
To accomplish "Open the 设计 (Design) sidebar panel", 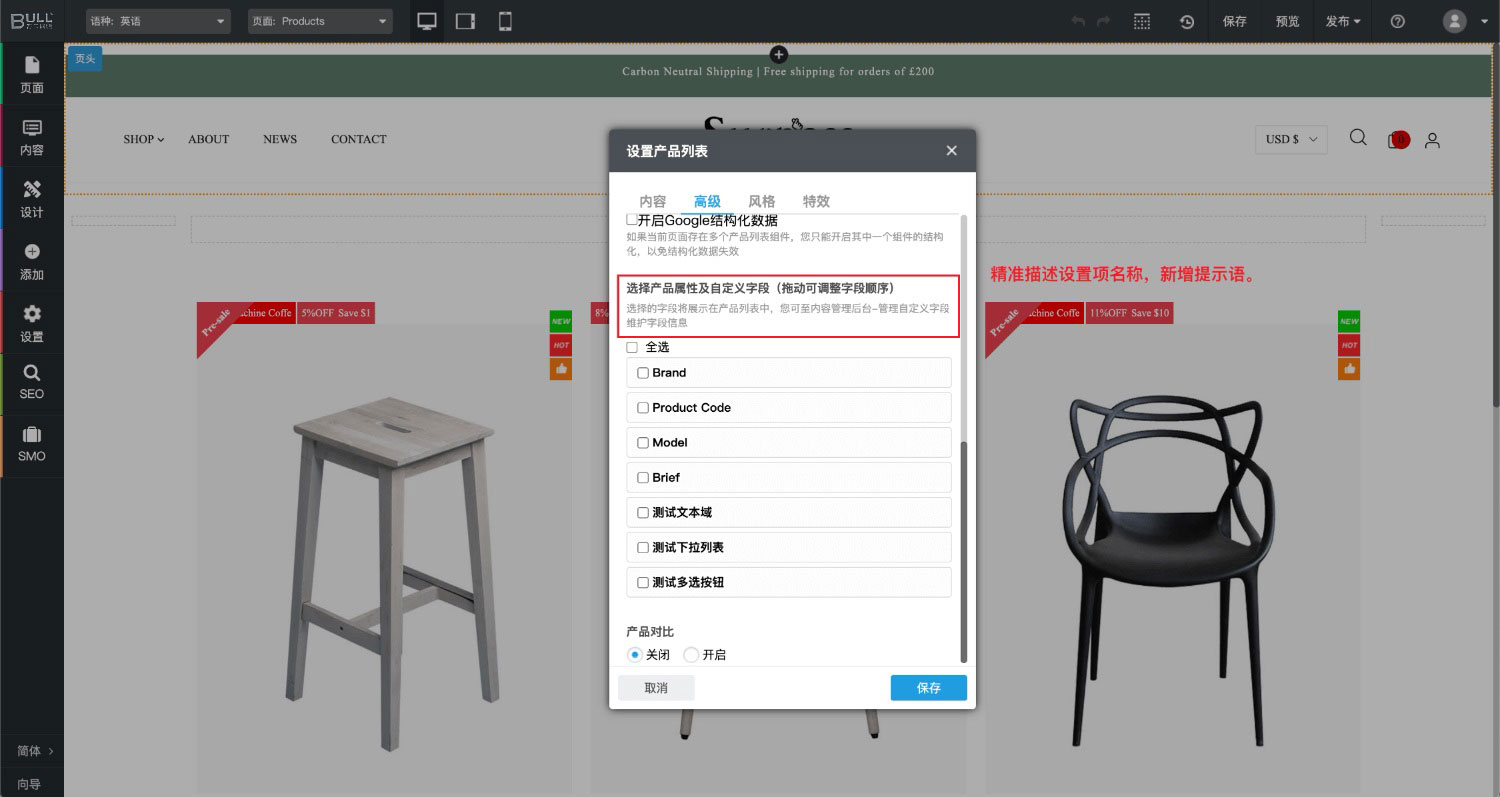I will click(x=32, y=199).
